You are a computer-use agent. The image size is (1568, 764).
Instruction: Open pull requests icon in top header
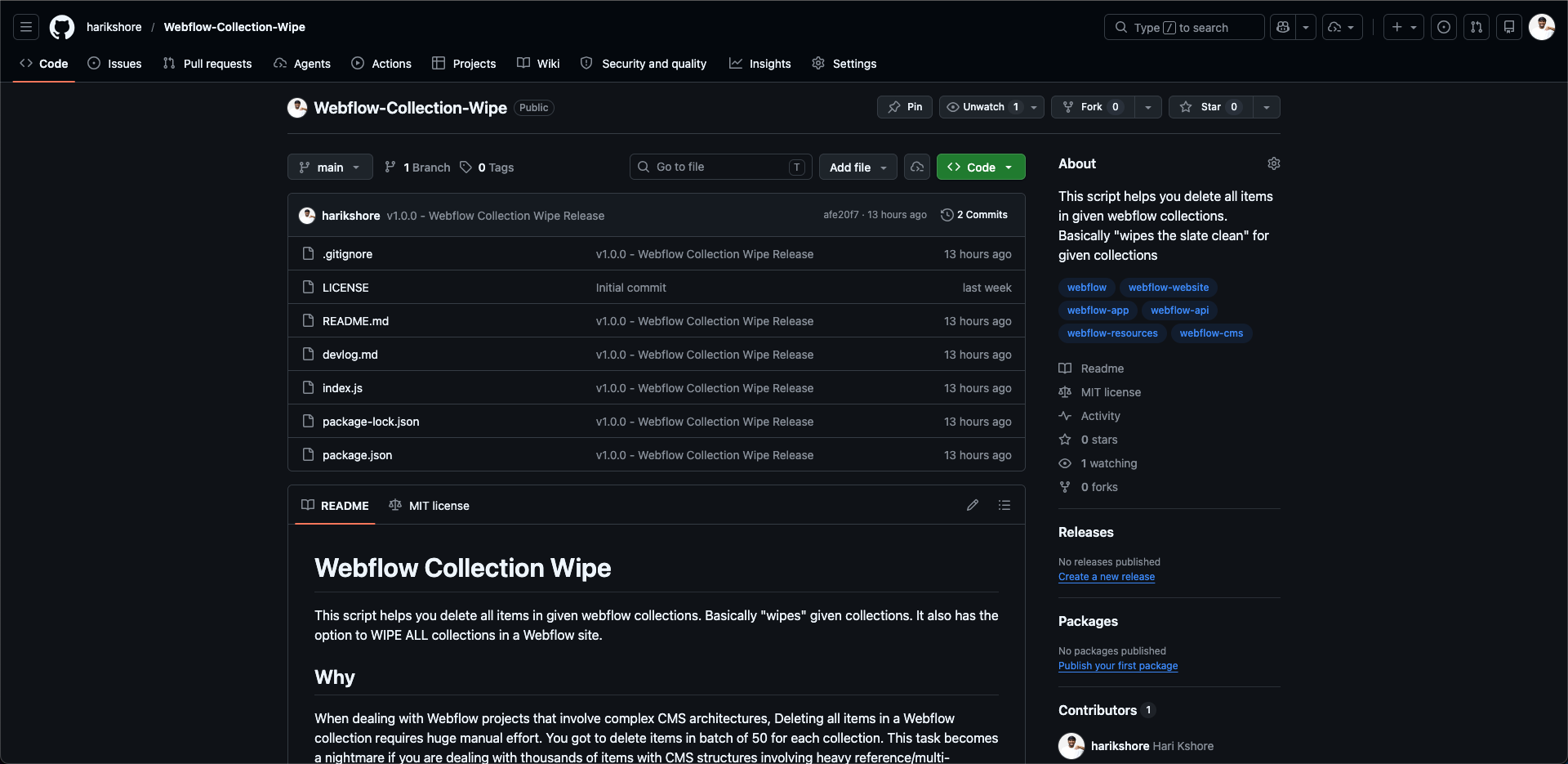tap(1477, 27)
